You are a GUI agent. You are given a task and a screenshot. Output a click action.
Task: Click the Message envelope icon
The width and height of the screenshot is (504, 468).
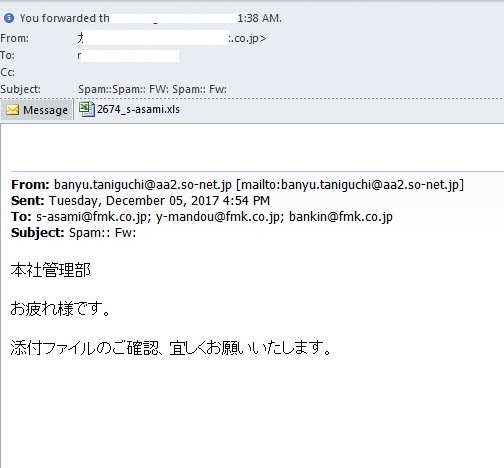coord(12,110)
